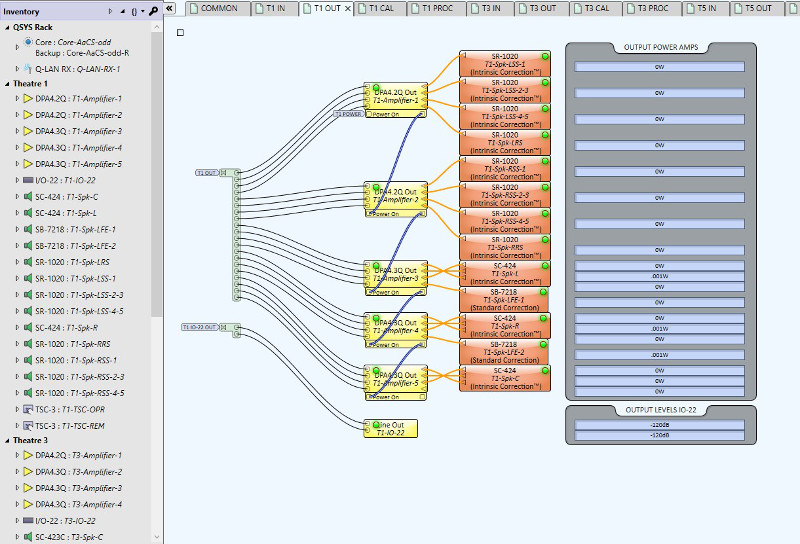Select the Core-AaCS-odd core icon
800x544 pixels.
29,42
